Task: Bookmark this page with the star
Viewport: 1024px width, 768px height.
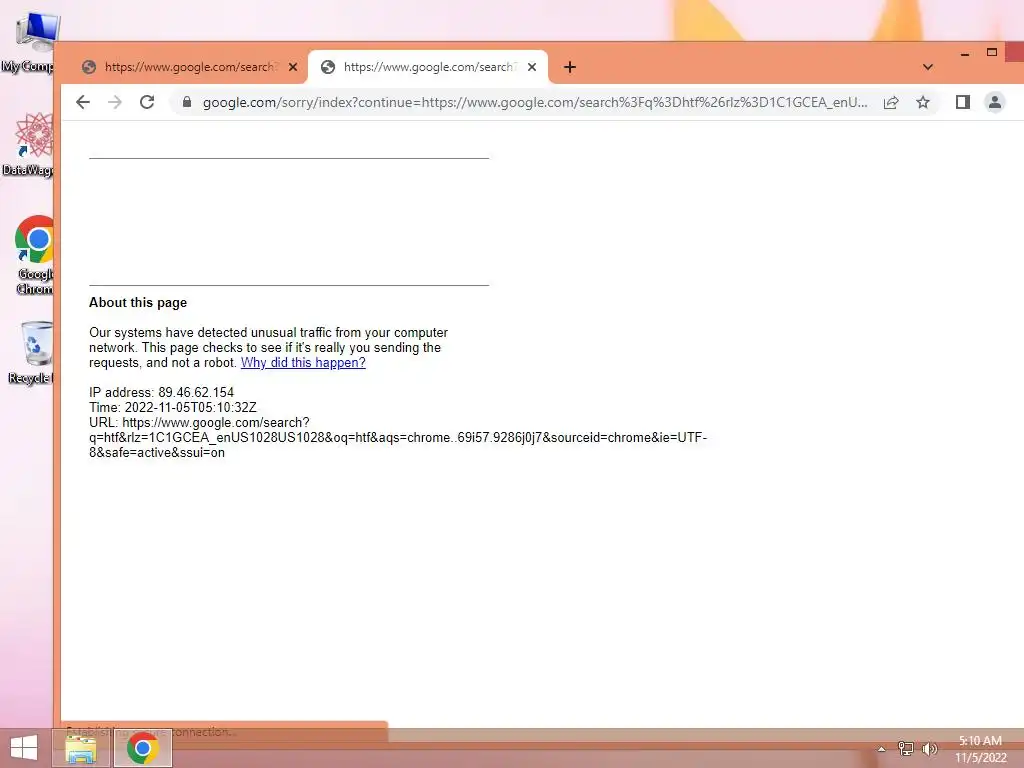Action: (x=922, y=102)
